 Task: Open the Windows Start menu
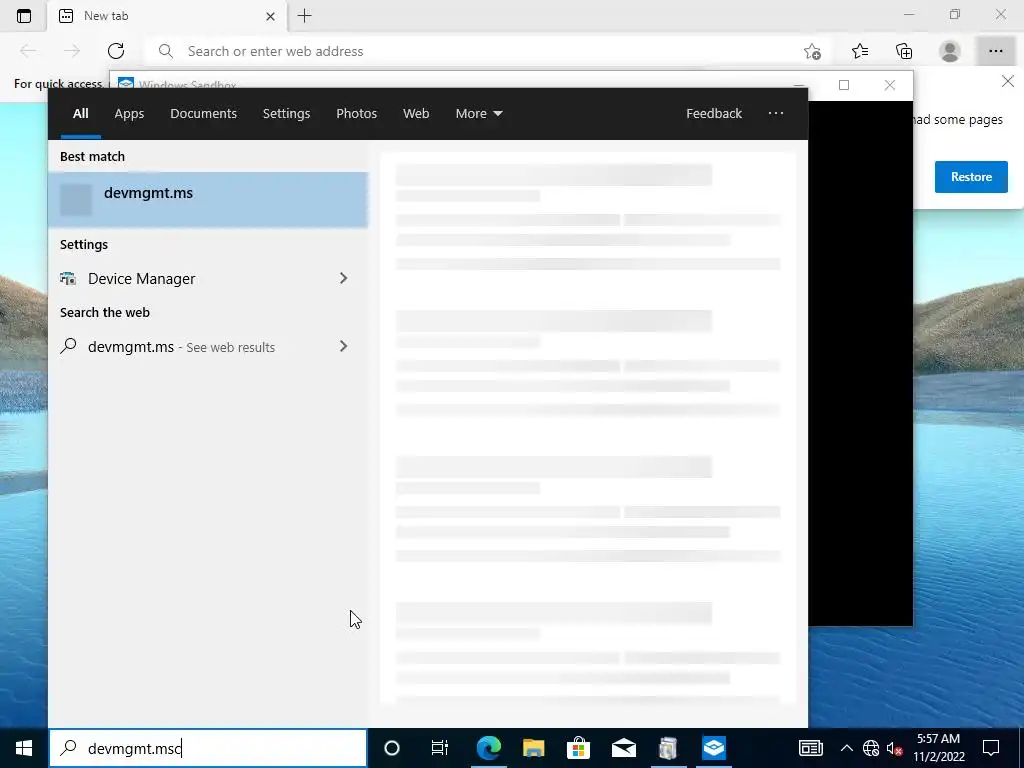[x=24, y=748]
